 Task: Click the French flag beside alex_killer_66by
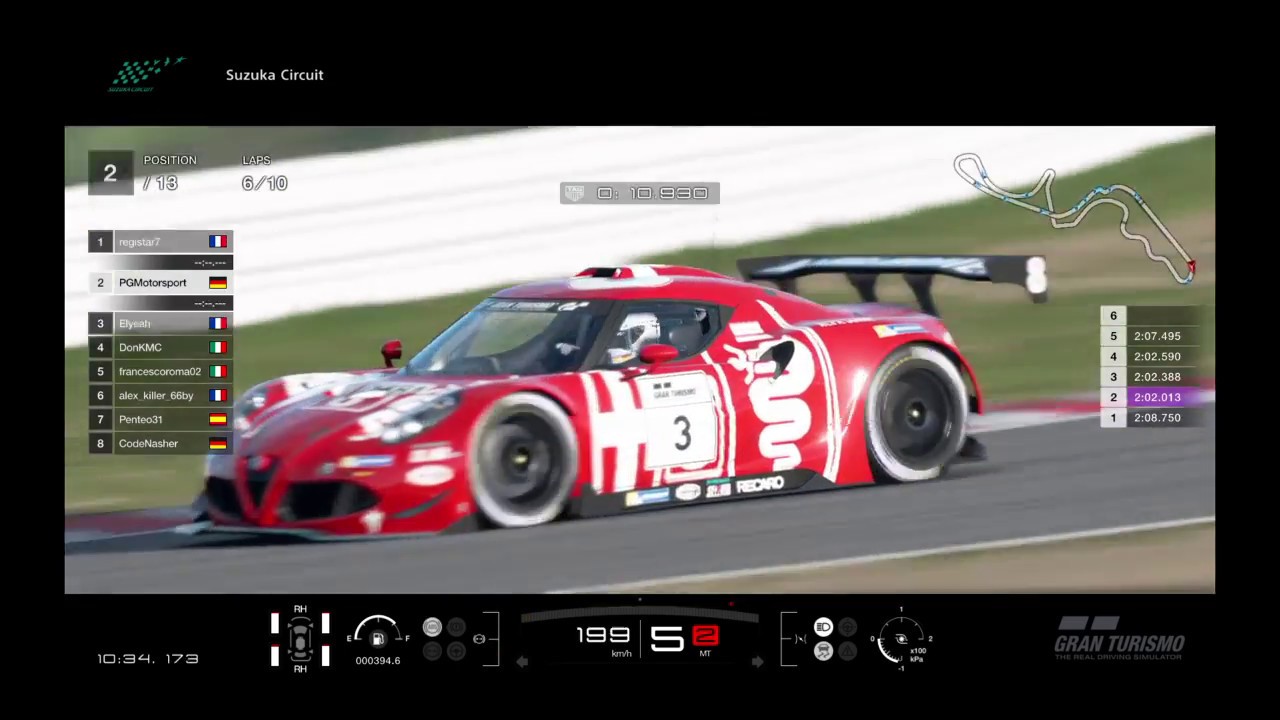pyautogui.click(x=218, y=395)
